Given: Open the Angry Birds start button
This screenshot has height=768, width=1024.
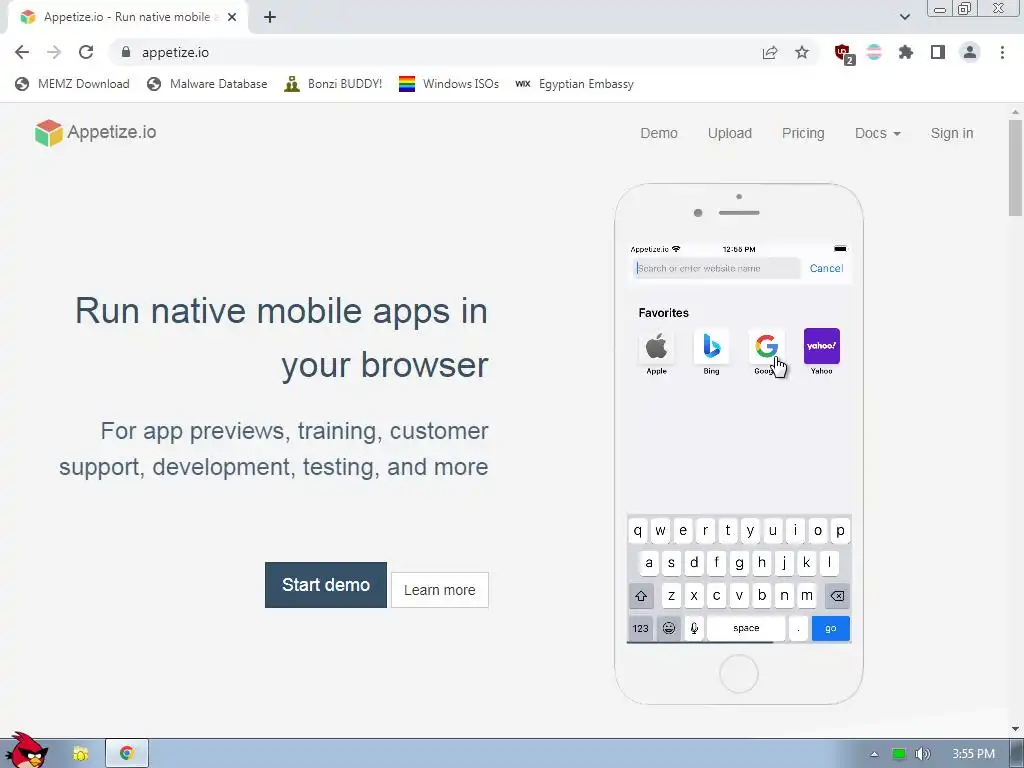Looking at the screenshot, I should click(26, 751).
